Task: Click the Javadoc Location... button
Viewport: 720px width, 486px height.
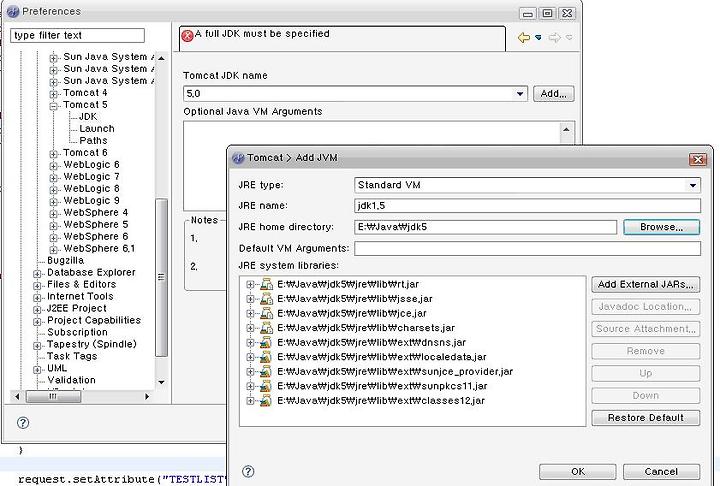Action: [645, 306]
